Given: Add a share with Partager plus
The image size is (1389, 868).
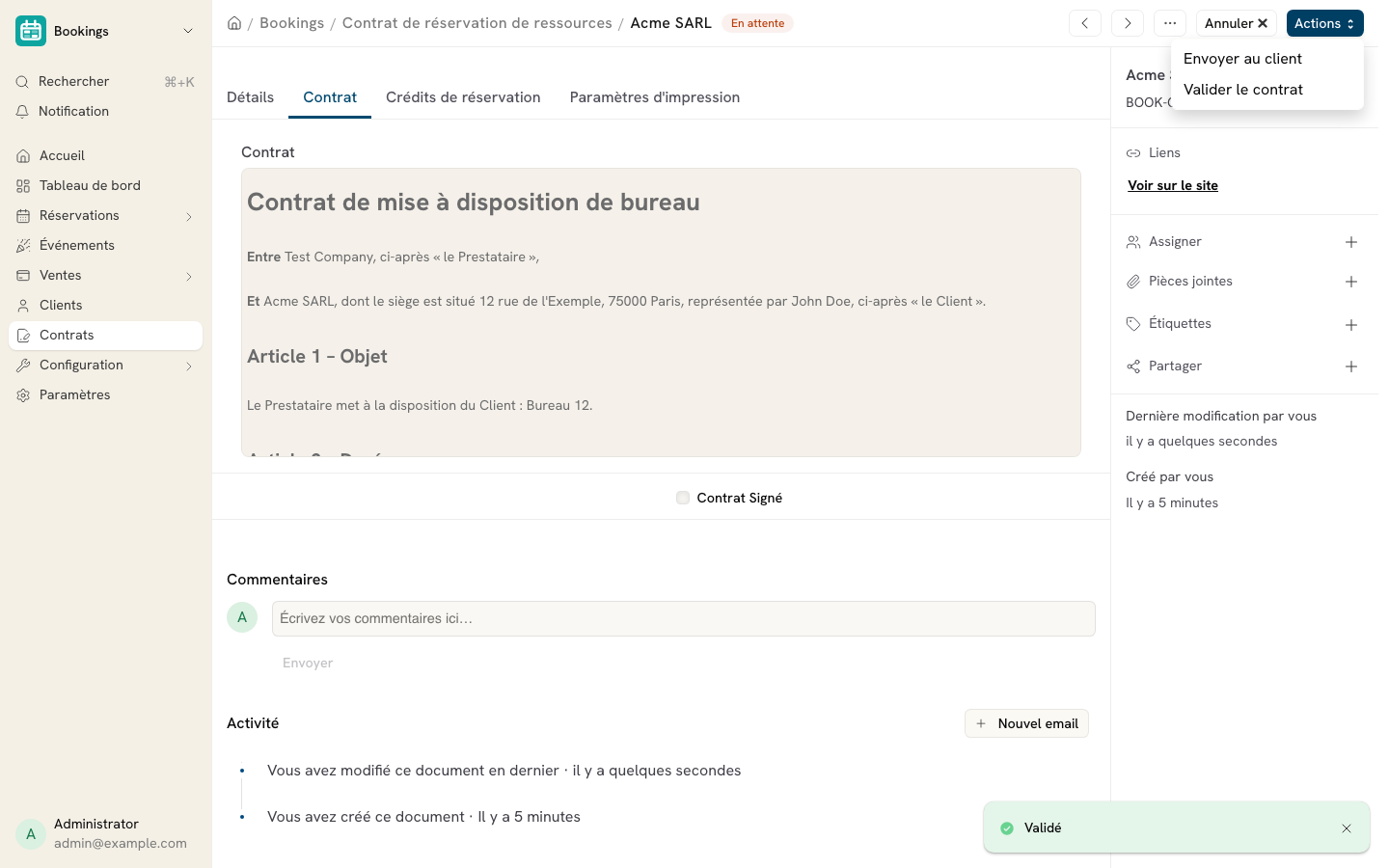Looking at the screenshot, I should coord(1351,366).
